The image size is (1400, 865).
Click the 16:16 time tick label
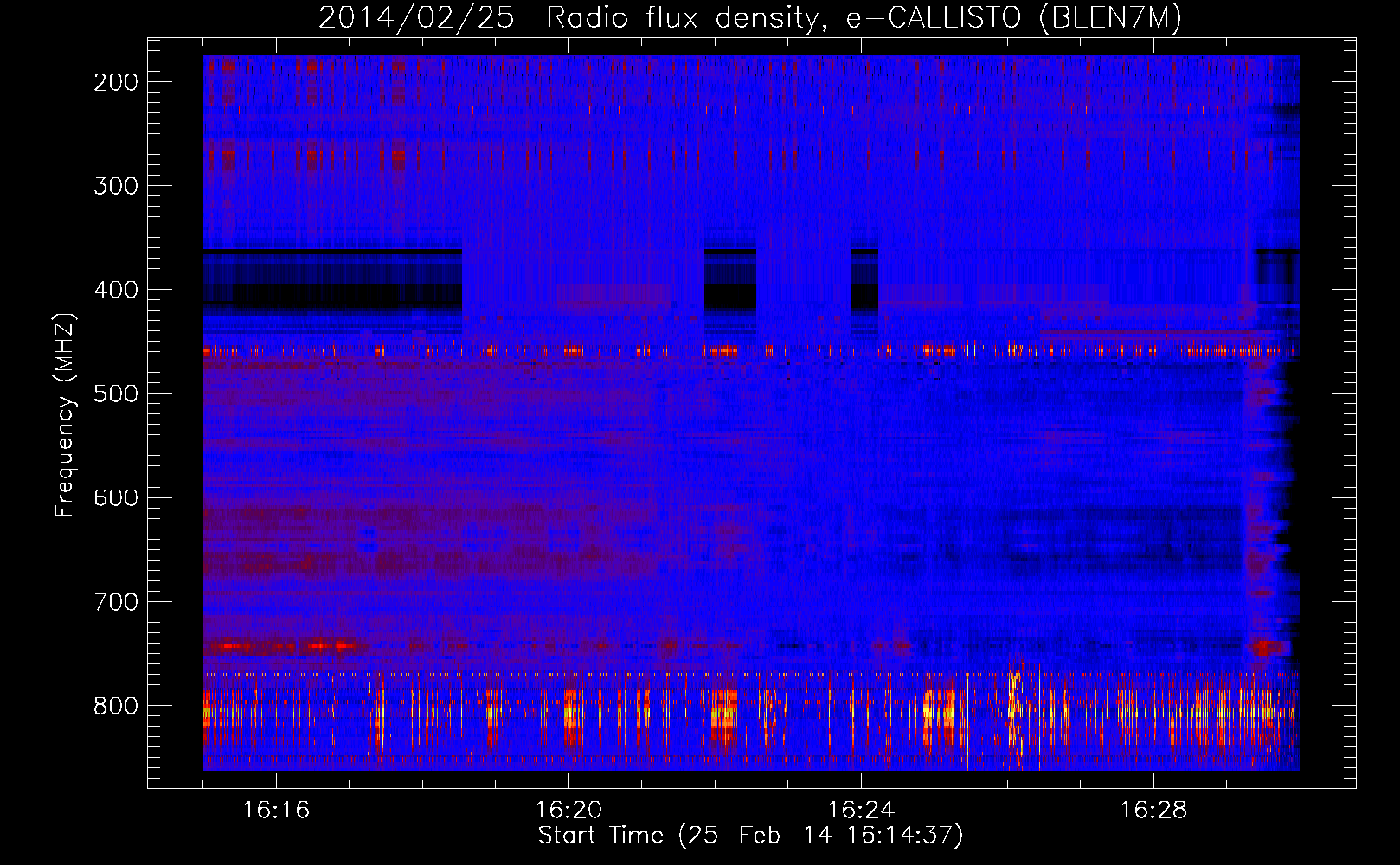coord(276,811)
